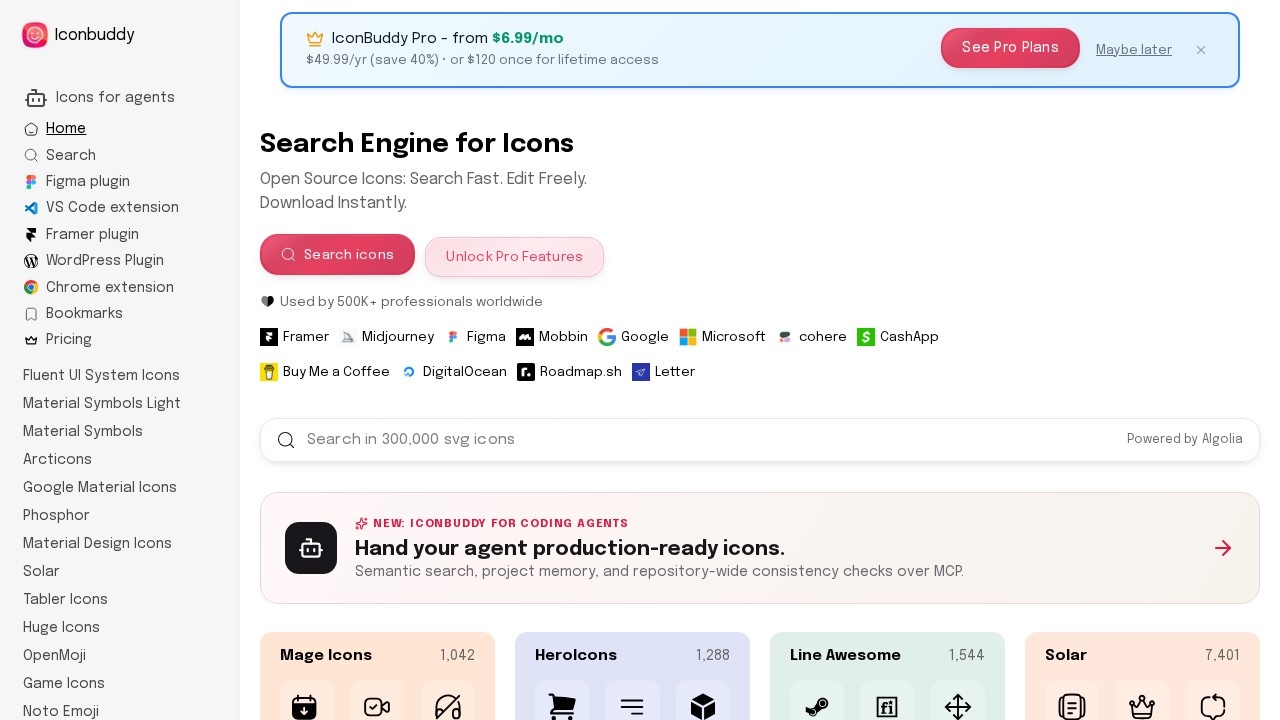Click the Chrome extension icon

click(31, 287)
